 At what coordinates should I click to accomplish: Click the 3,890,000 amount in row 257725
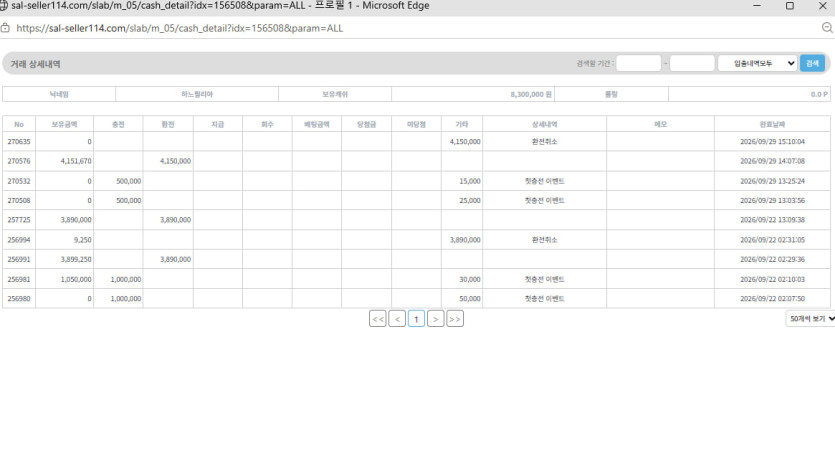pos(175,219)
